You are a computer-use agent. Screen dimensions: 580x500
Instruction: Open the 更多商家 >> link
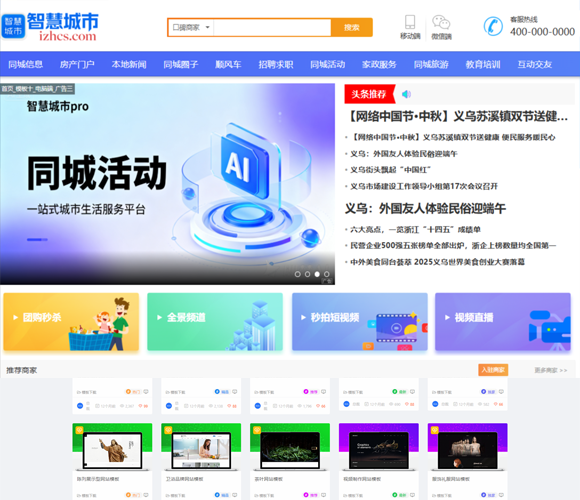tap(550, 370)
